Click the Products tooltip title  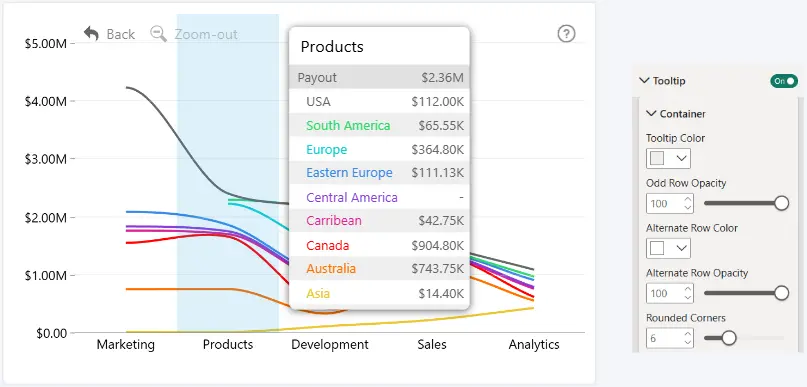coord(332,46)
